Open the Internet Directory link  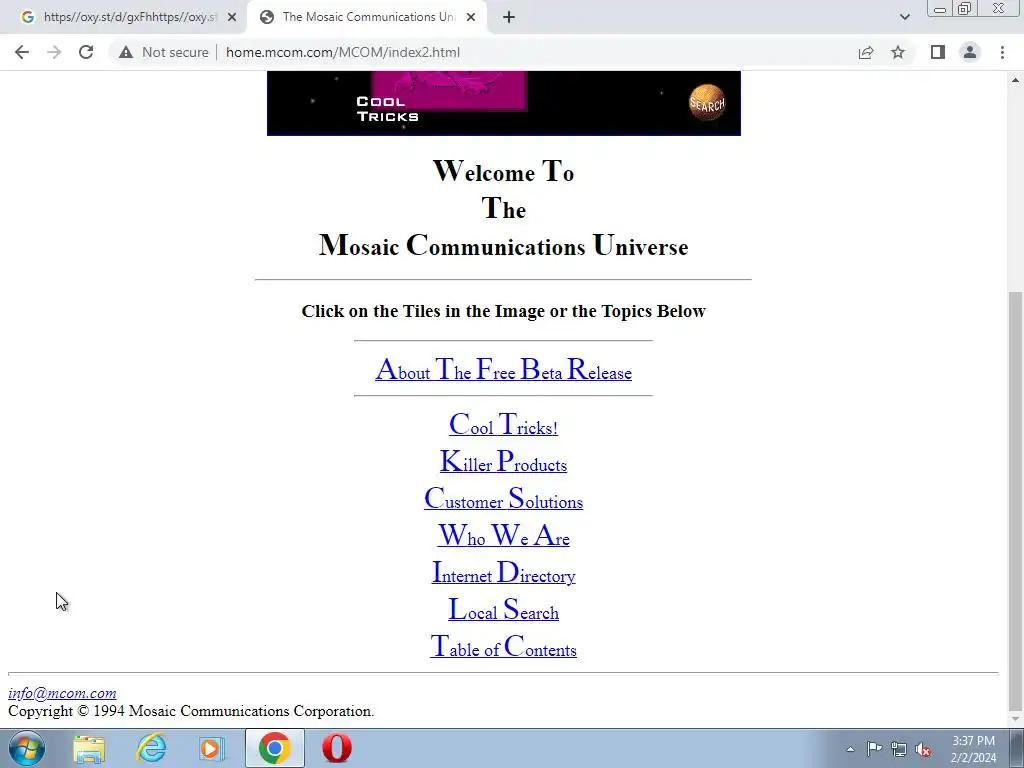[x=504, y=573]
